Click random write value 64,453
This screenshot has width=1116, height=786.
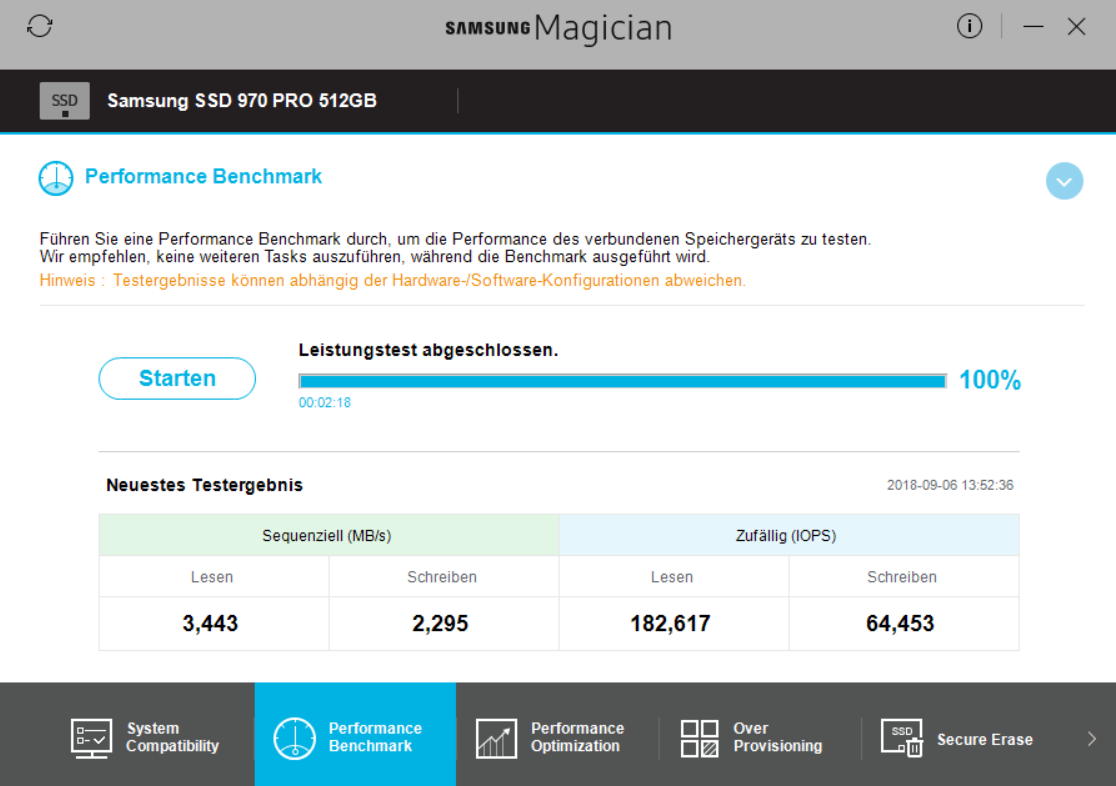(900, 624)
